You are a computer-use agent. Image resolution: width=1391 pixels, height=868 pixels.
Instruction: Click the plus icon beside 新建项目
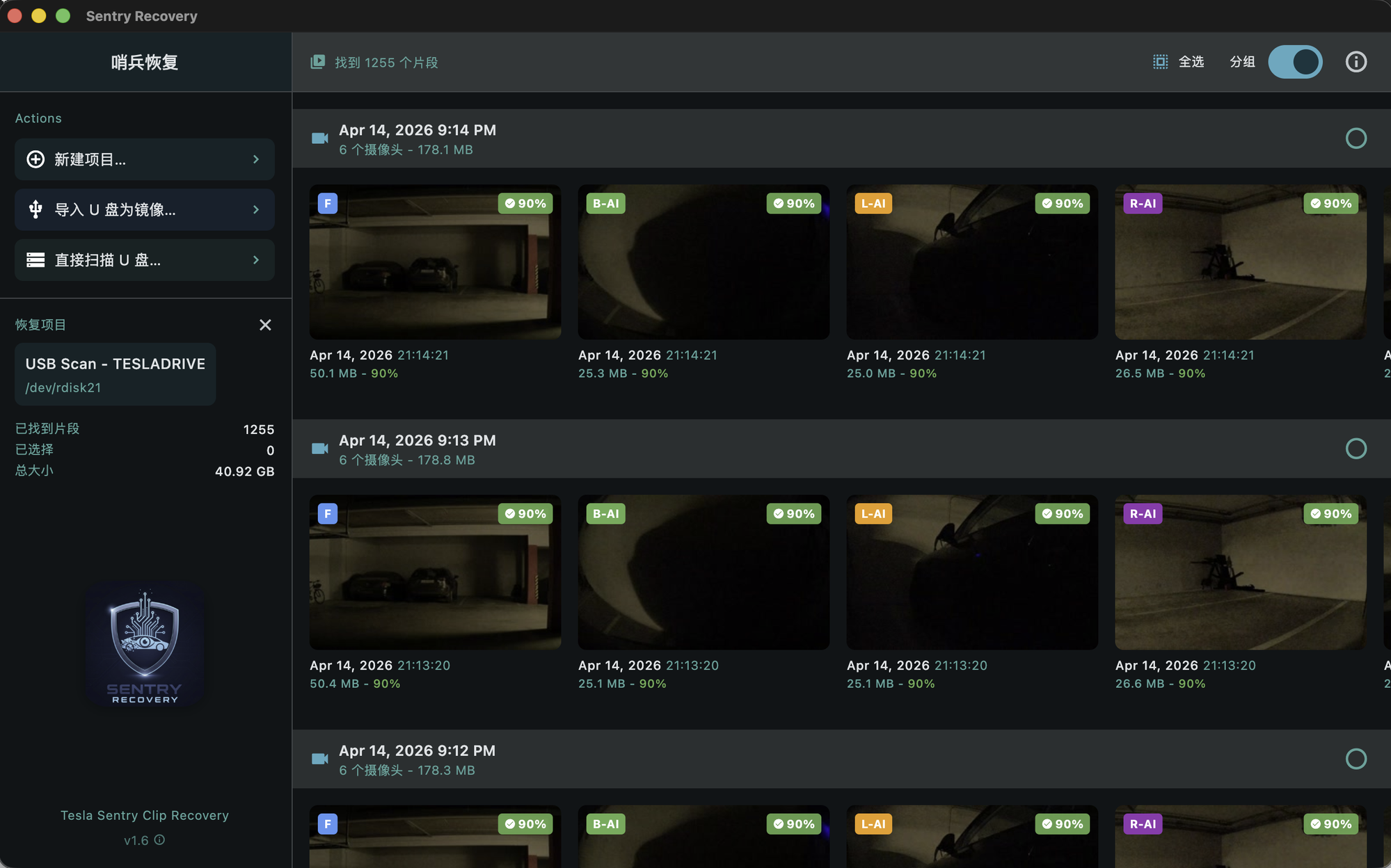(x=35, y=159)
